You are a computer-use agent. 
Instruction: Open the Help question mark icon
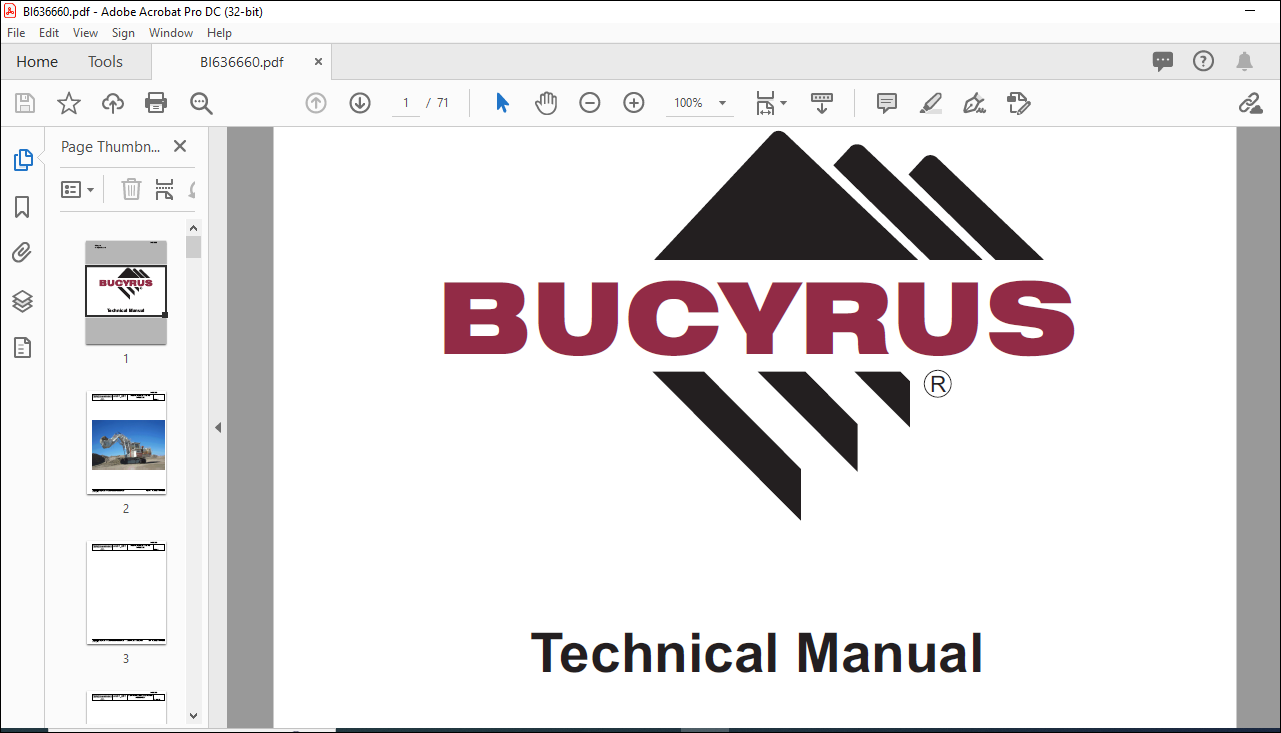[x=1203, y=61]
